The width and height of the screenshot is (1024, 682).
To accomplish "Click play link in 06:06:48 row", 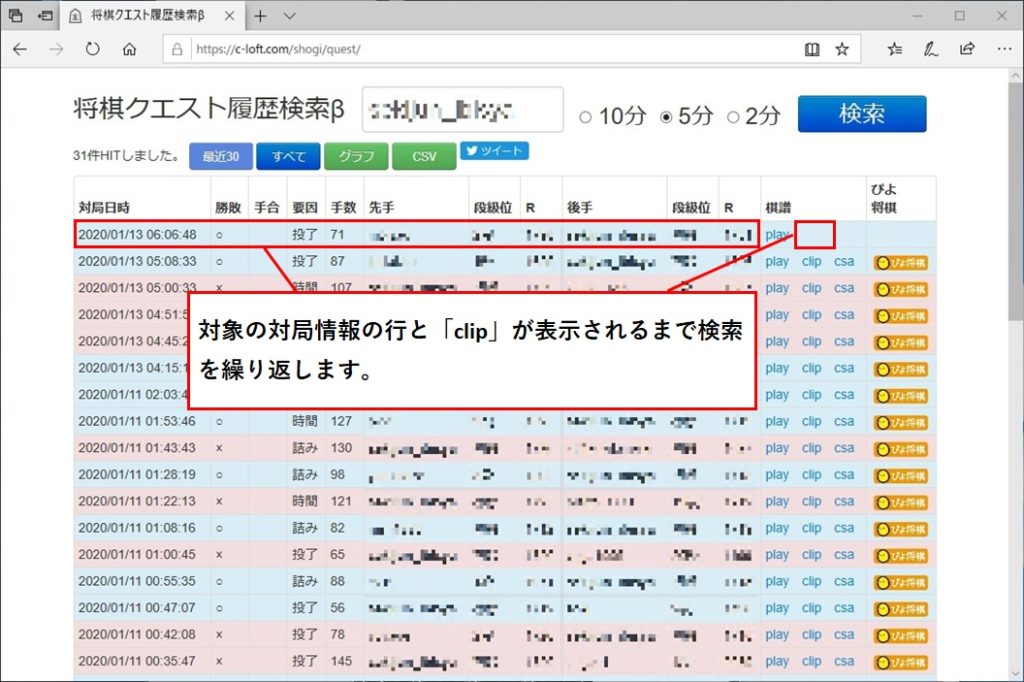I will tap(776, 235).
